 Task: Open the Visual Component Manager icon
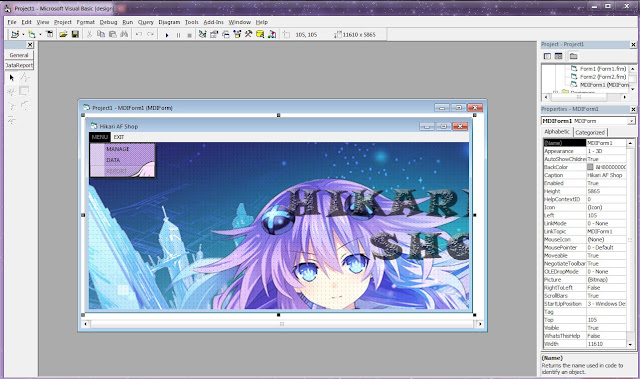[x=272, y=35]
